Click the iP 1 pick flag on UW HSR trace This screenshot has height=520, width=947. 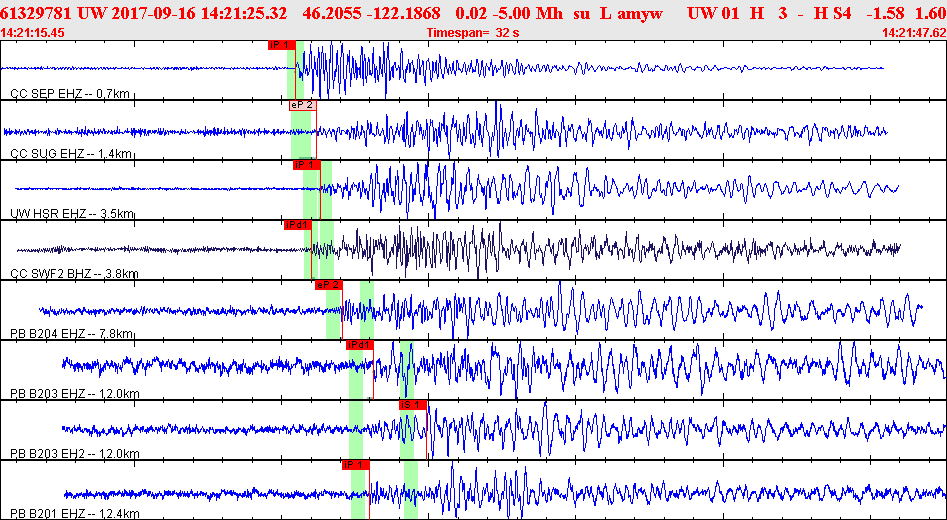click(307, 164)
